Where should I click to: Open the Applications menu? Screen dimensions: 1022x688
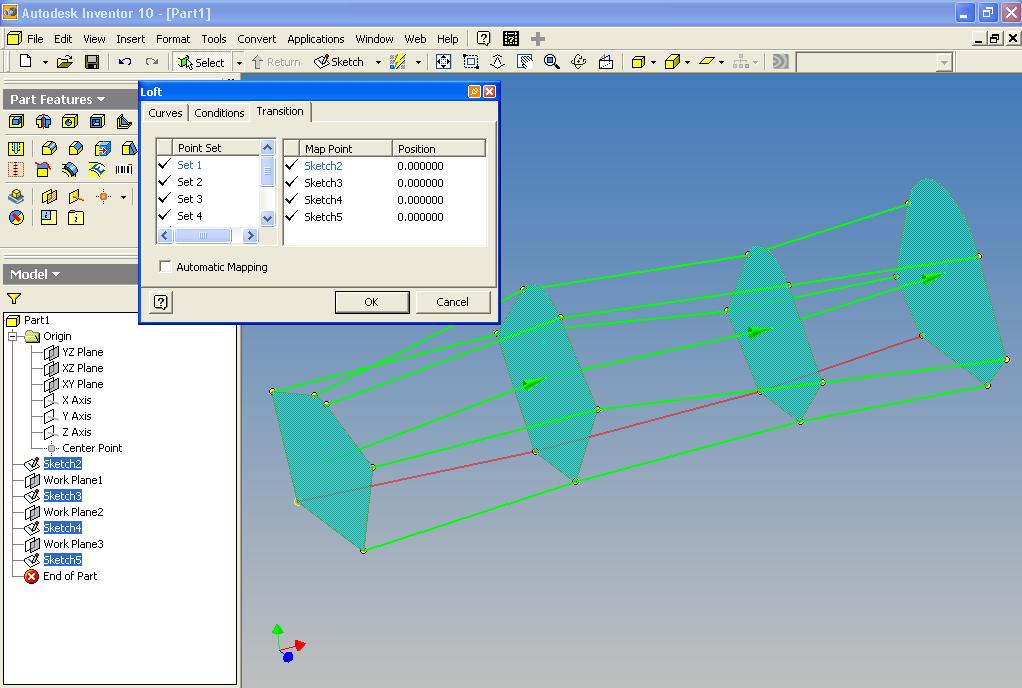[x=315, y=39]
